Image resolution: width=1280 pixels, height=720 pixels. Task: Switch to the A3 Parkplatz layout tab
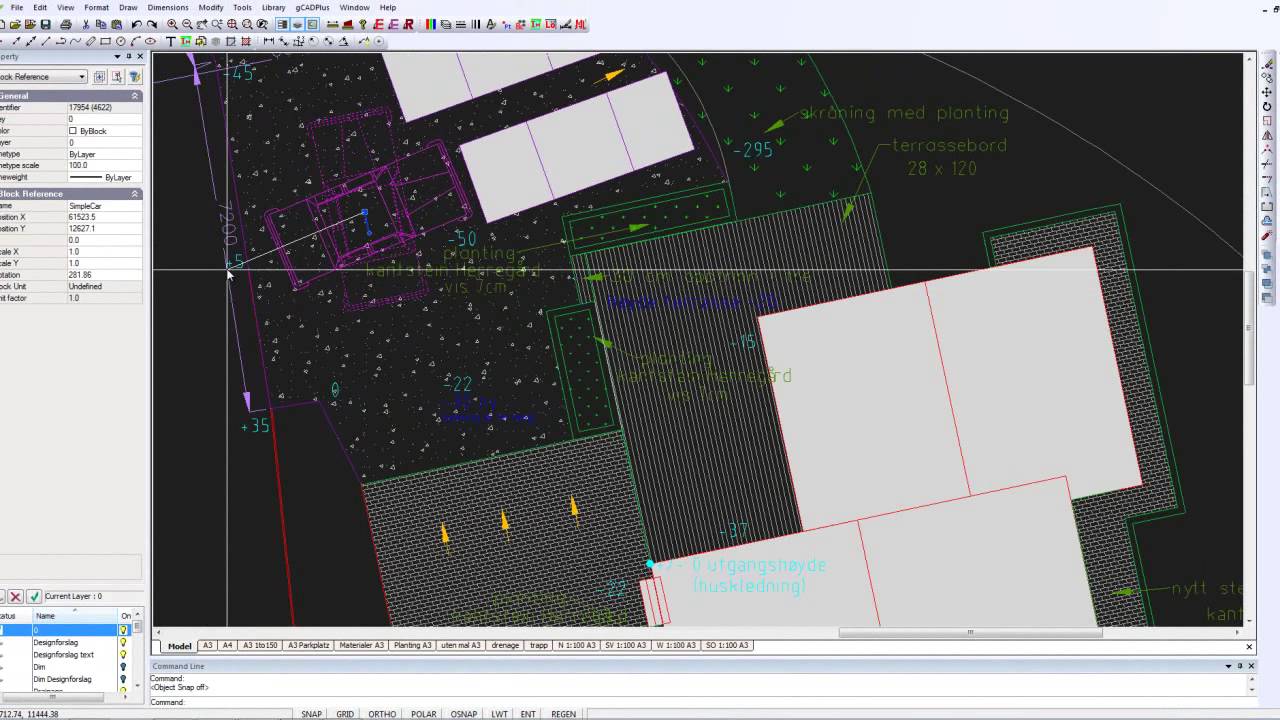pos(308,645)
